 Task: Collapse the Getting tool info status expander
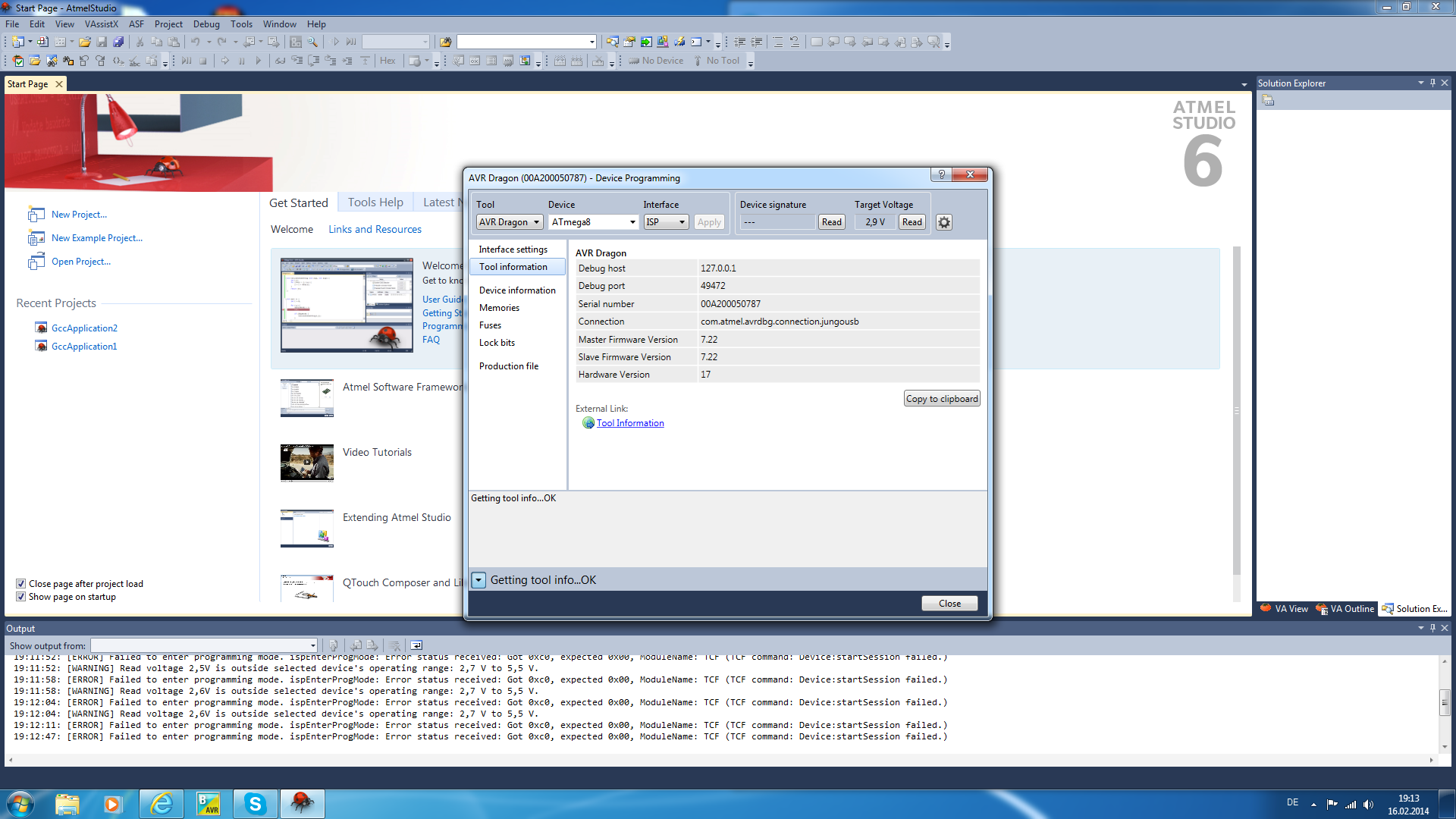point(479,580)
